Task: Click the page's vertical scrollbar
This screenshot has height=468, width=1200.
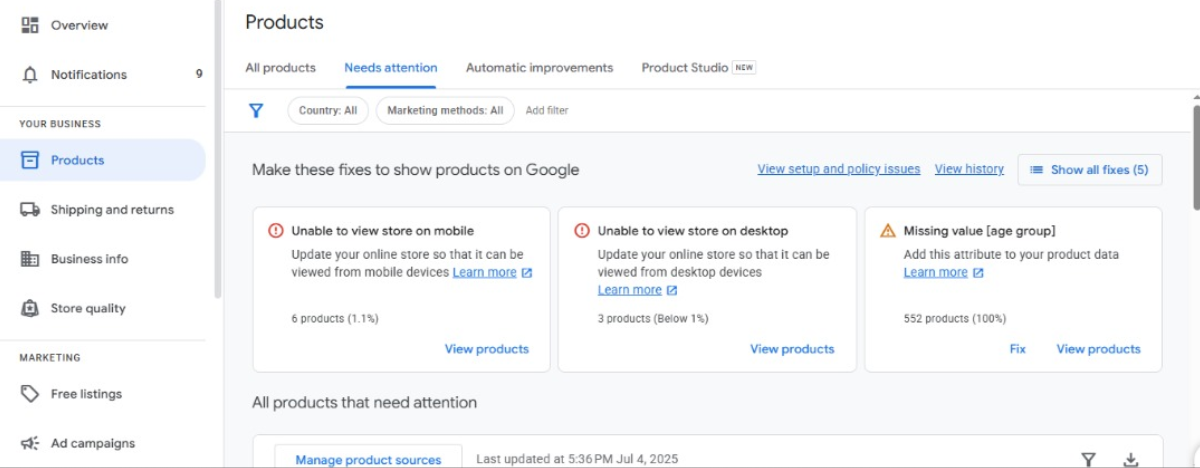Action: [x=1195, y=150]
